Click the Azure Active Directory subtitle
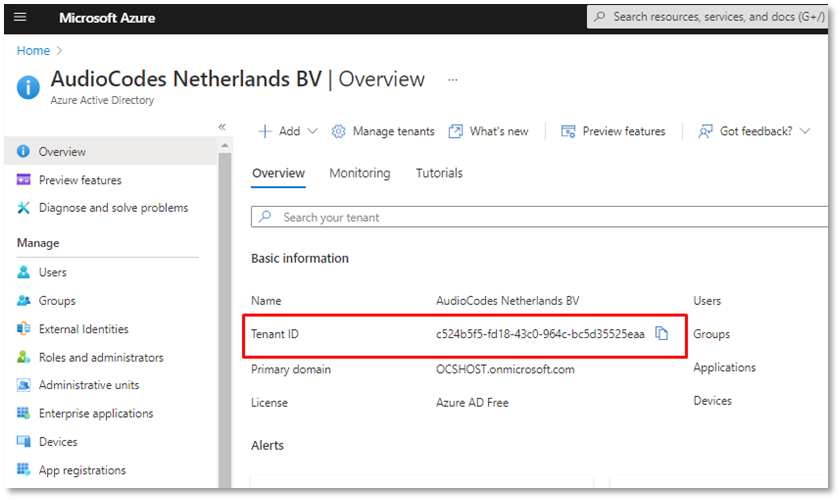Screen dimensions: 840x500 (102, 100)
